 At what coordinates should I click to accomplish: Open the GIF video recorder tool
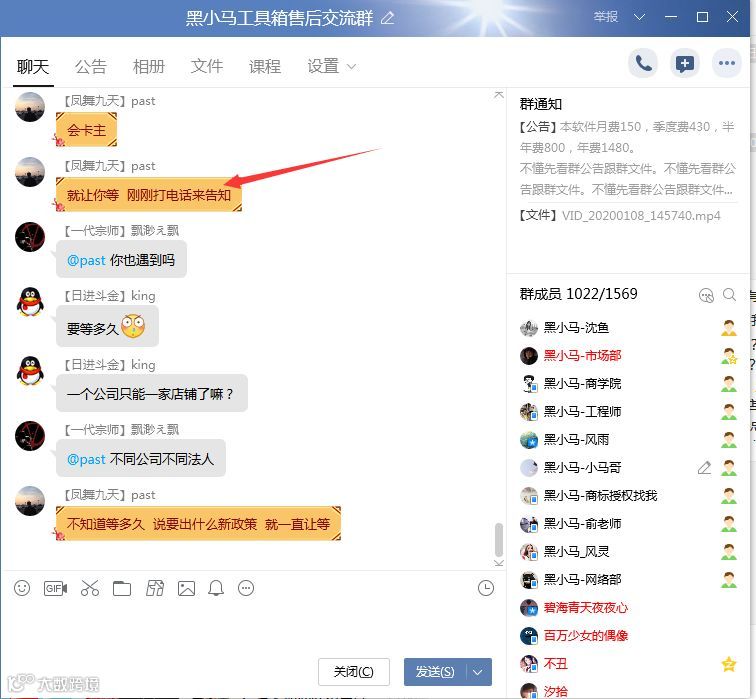click(55, 588)
